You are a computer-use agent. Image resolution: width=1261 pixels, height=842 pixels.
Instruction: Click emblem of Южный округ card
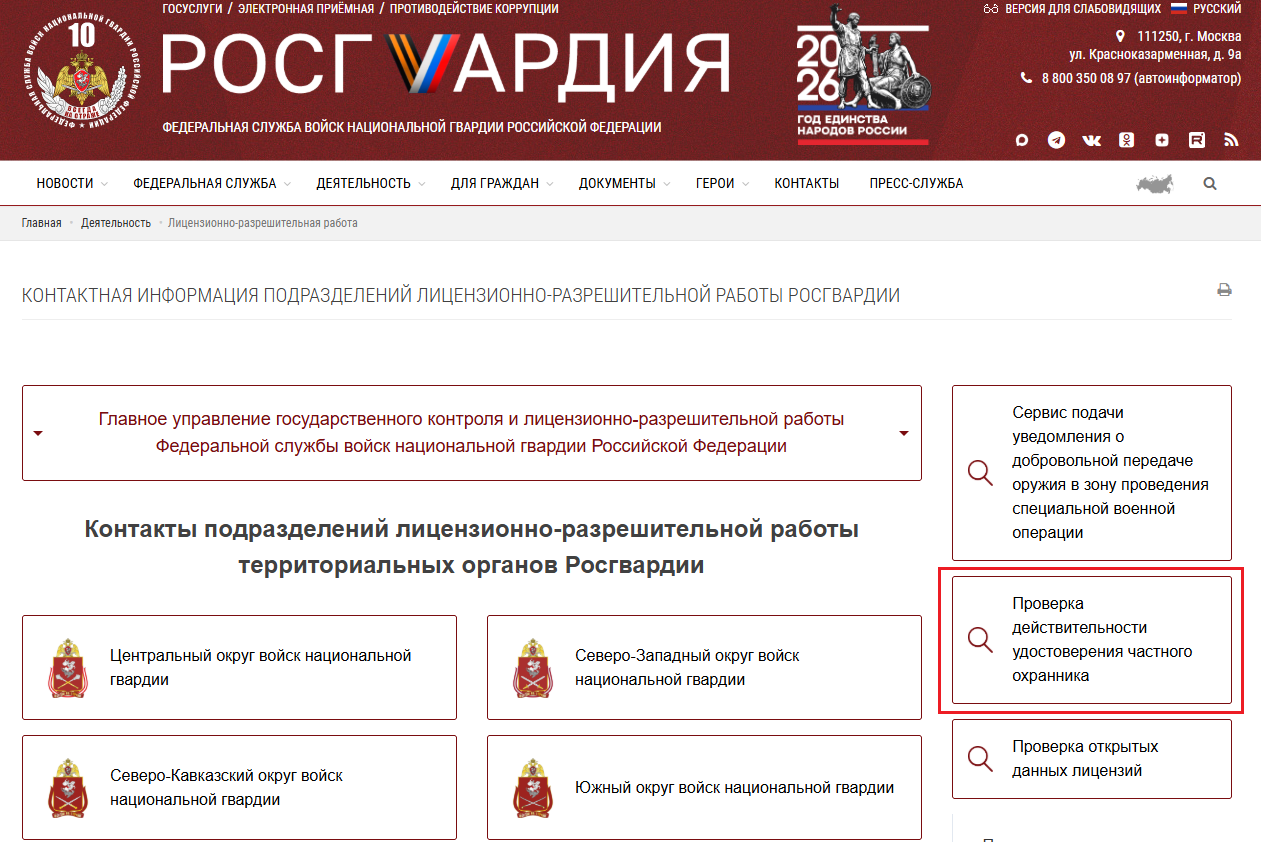click(531, 788)
